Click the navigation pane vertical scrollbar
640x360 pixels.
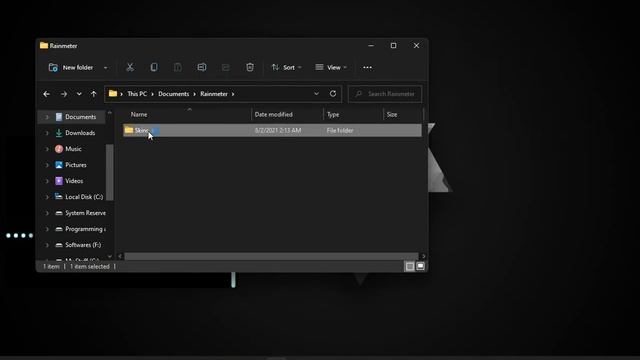pos(109,172)
